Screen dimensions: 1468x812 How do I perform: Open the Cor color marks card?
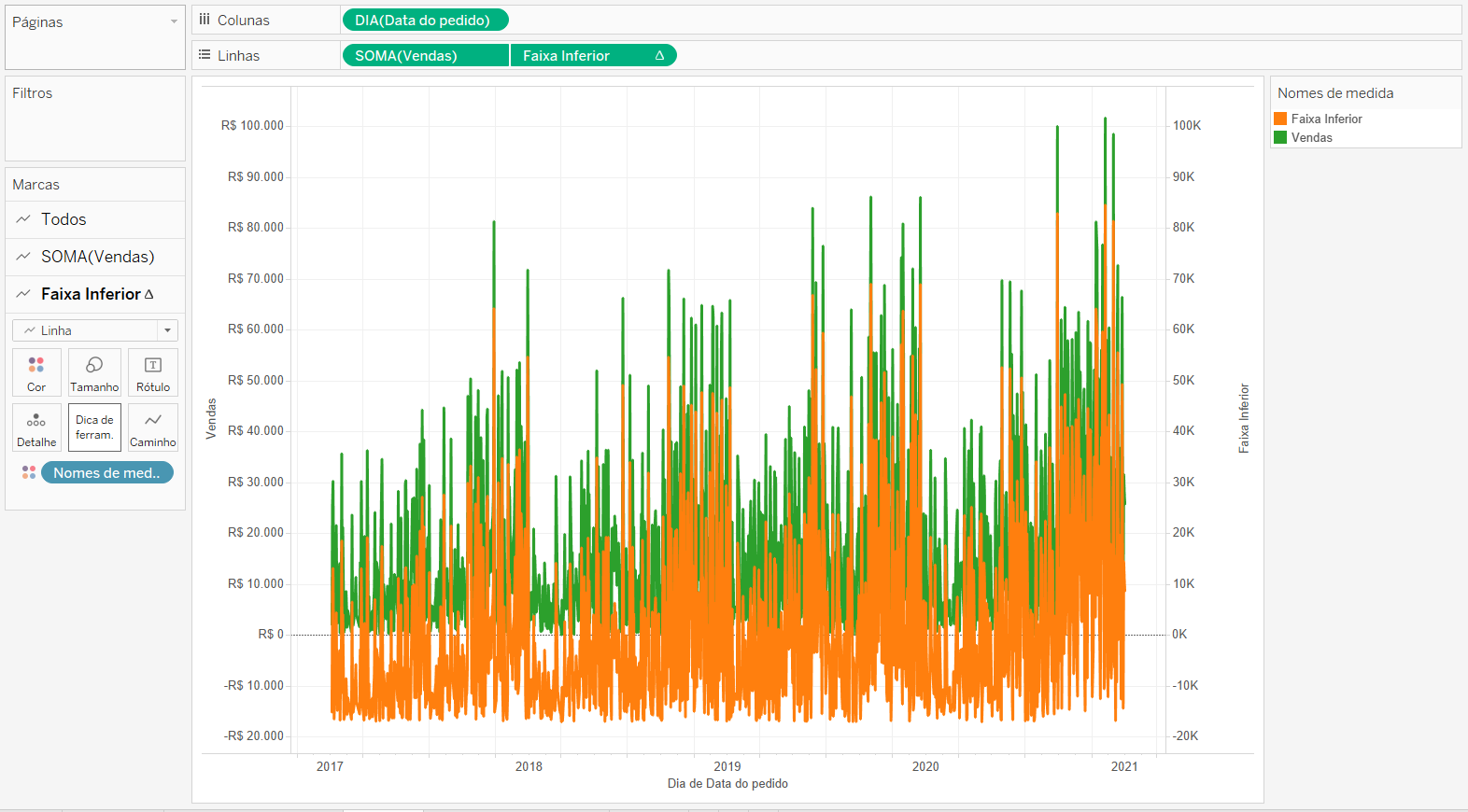point(36,372)
